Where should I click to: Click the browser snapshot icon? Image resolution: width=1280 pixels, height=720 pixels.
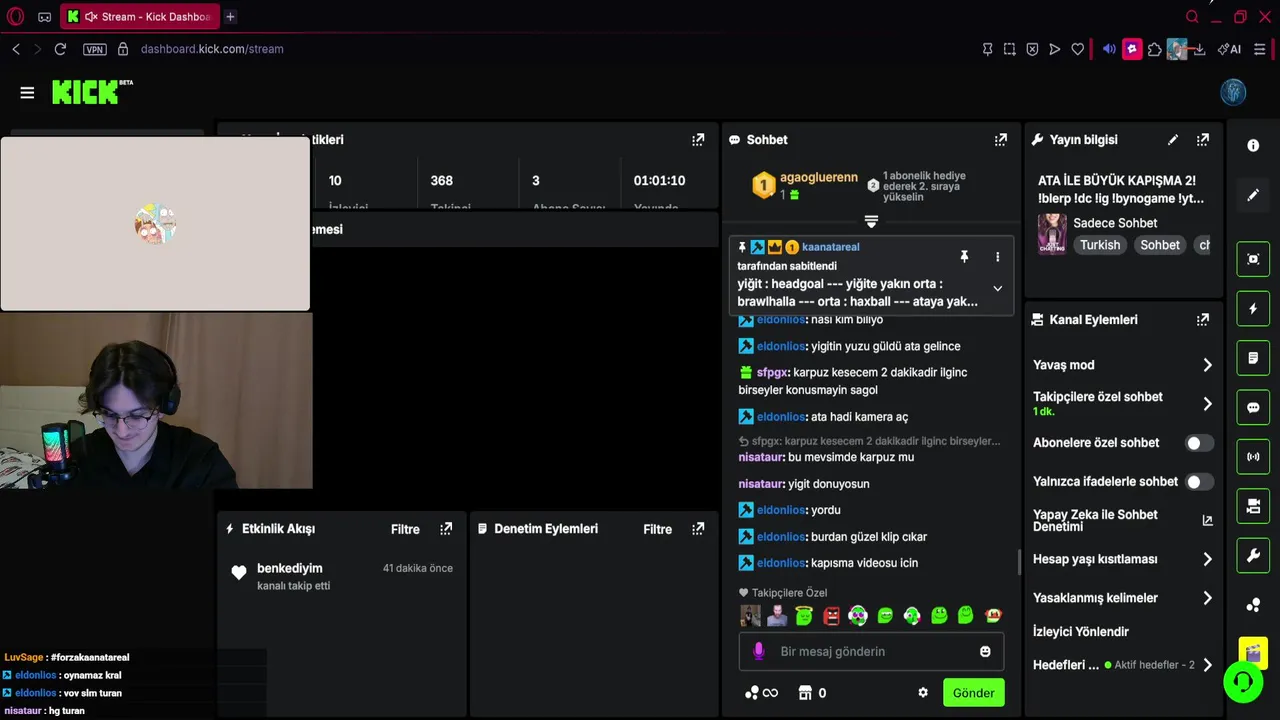[x=1009, y=49]
